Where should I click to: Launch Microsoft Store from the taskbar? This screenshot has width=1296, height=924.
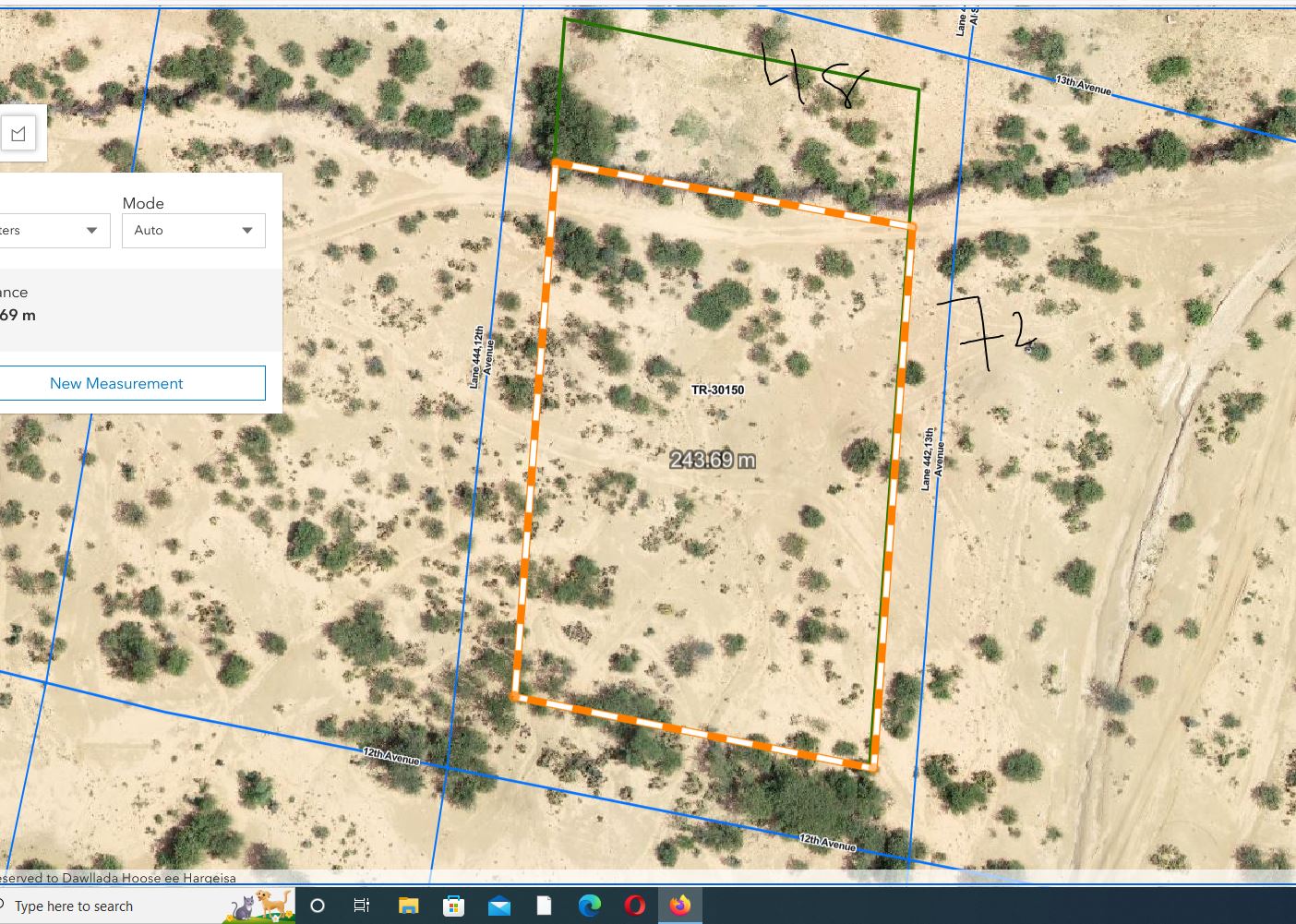coord(453,906)
